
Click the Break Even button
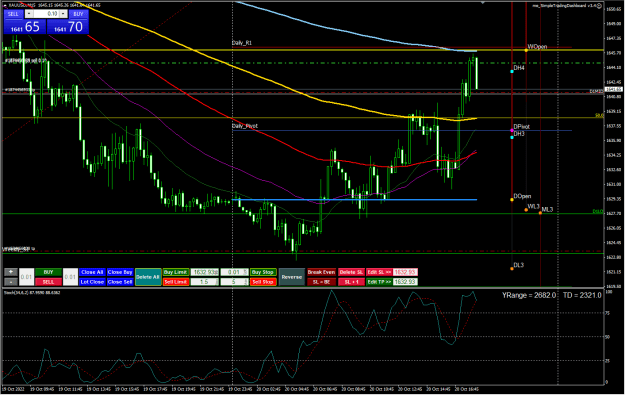click(321, 272)
